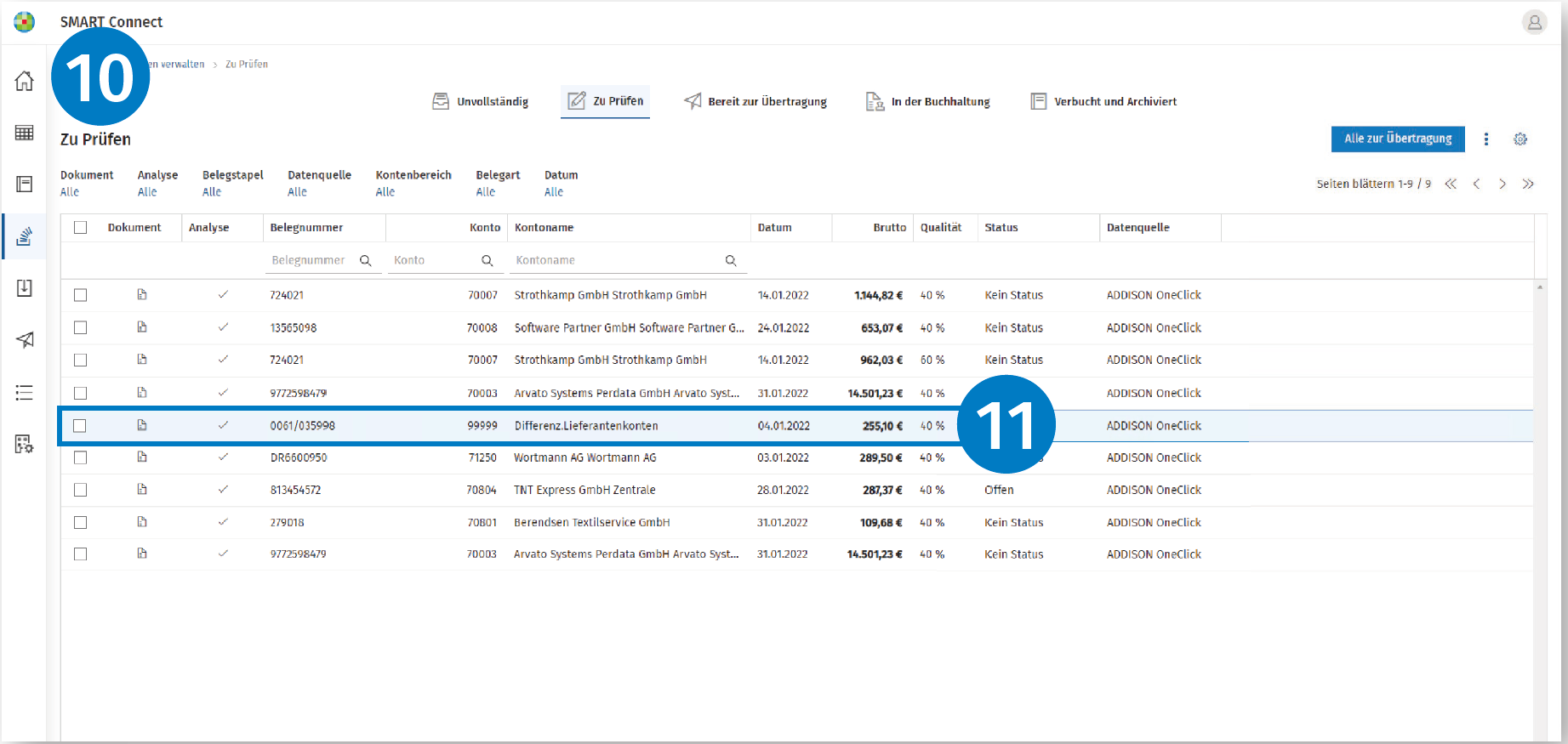This screenshot has width=1568, height=744.
Task: Expand the Datum filter
Action: [x=562, y=184]
